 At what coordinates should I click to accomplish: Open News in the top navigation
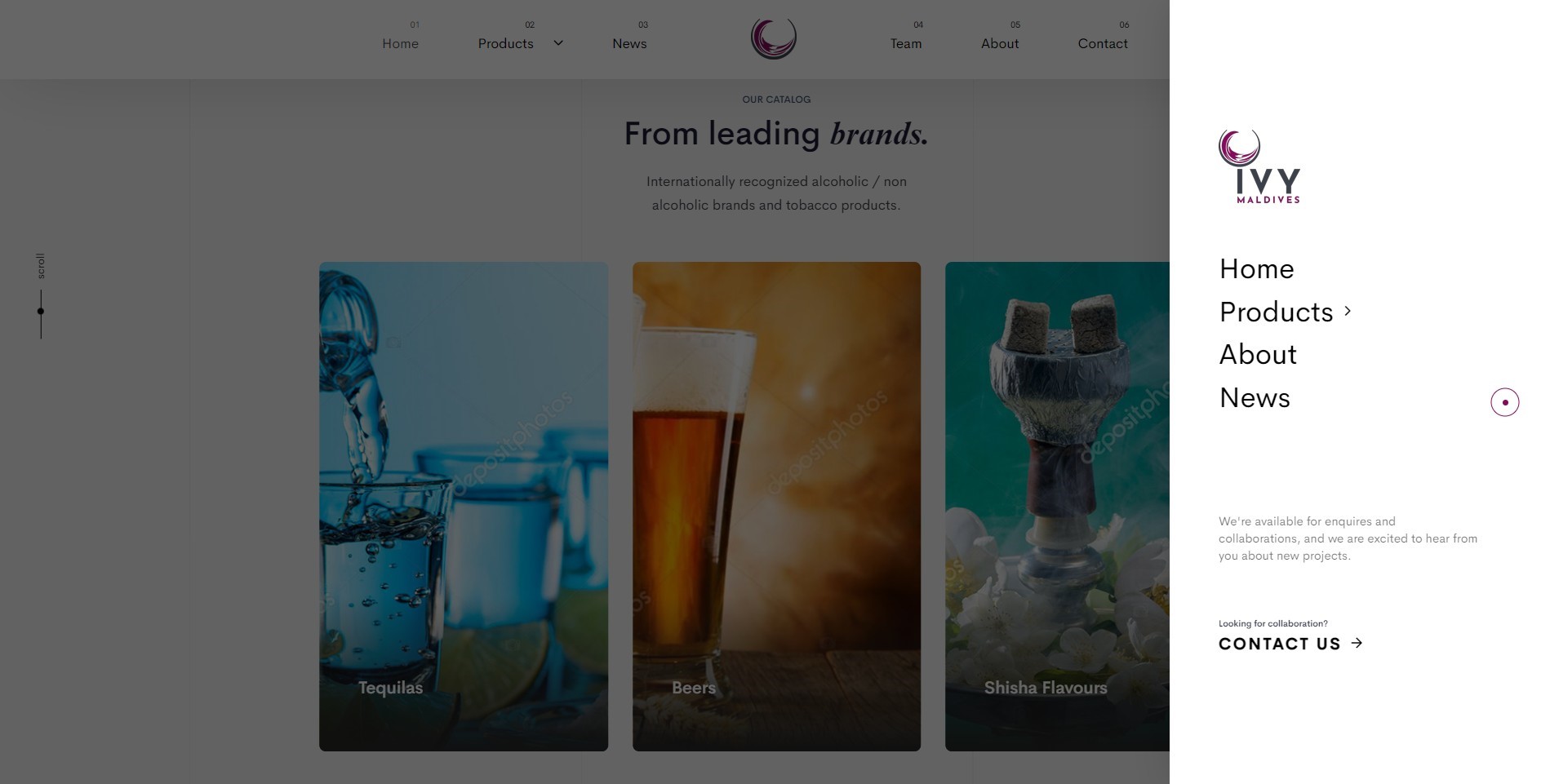tap(629, 43)
